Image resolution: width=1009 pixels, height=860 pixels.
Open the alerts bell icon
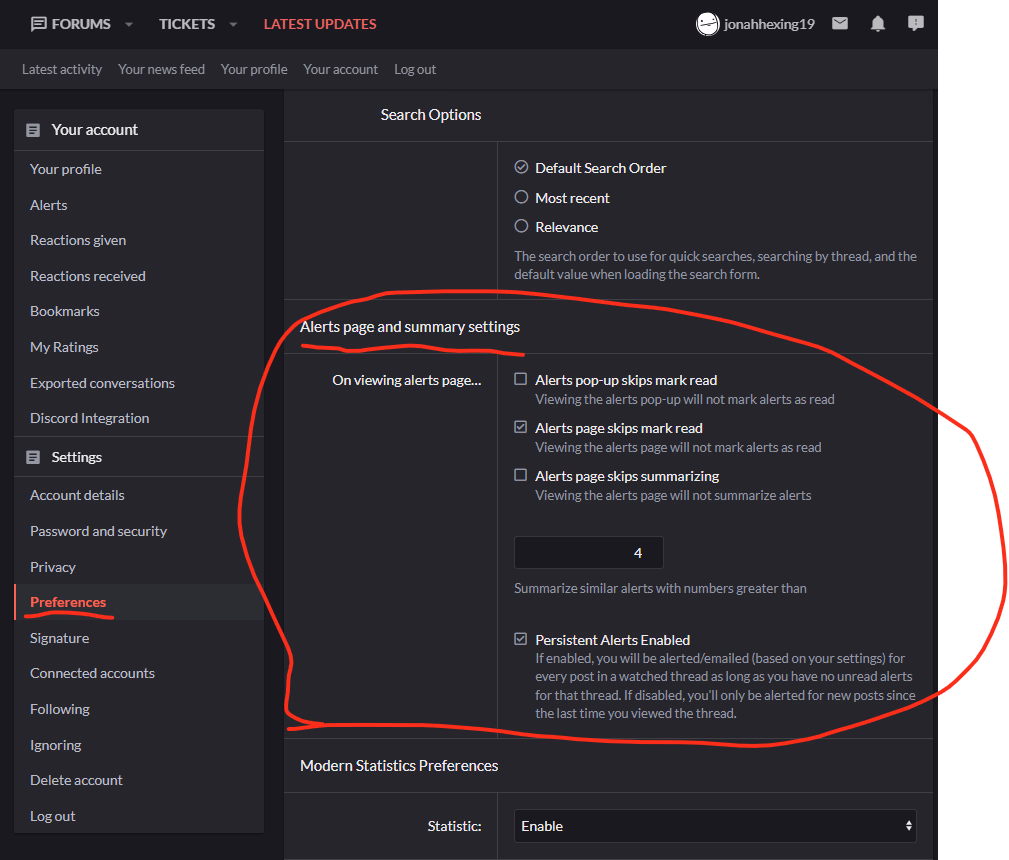[x=878, y=23]
